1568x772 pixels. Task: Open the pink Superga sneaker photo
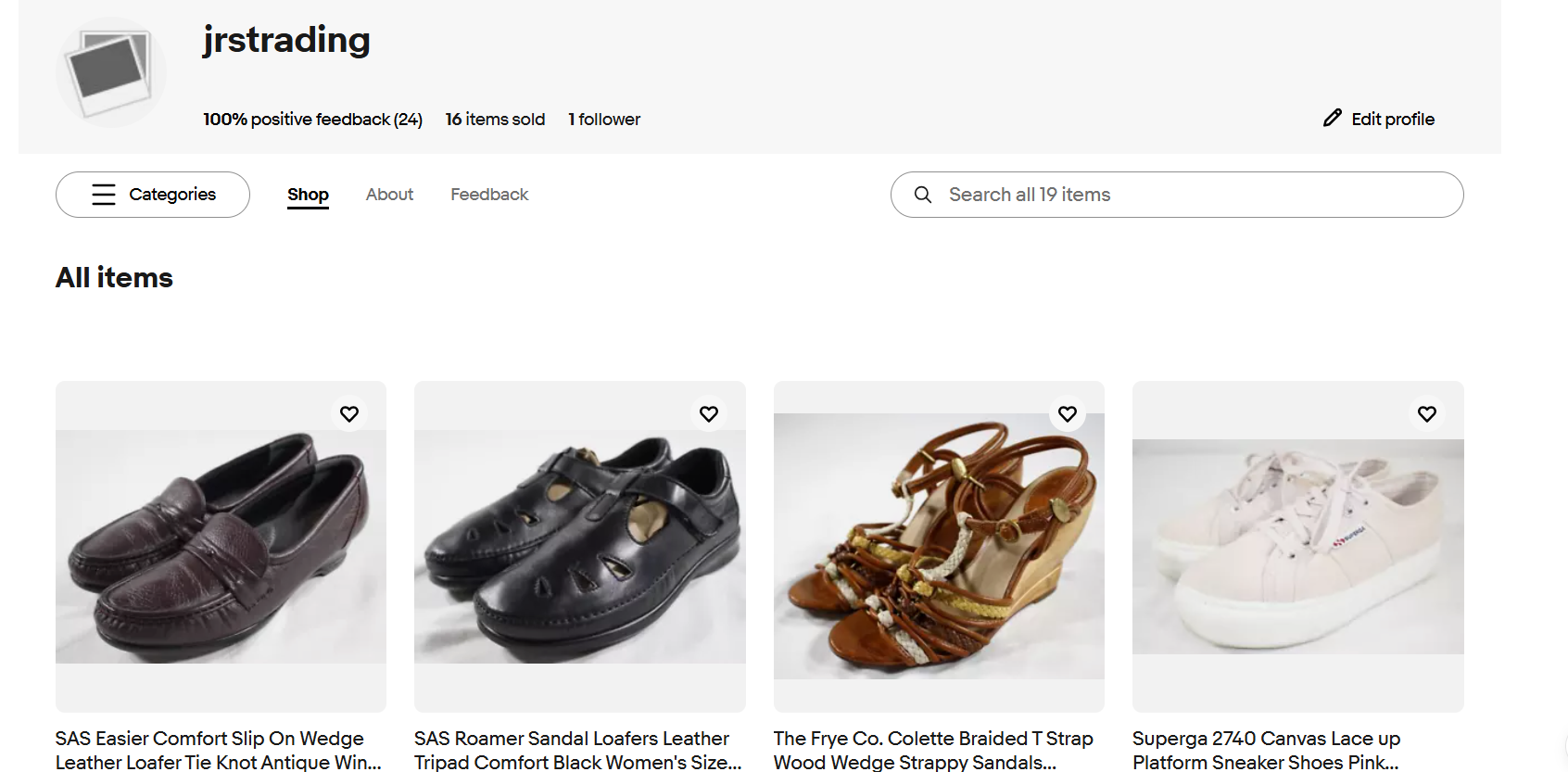(1298, 547)
